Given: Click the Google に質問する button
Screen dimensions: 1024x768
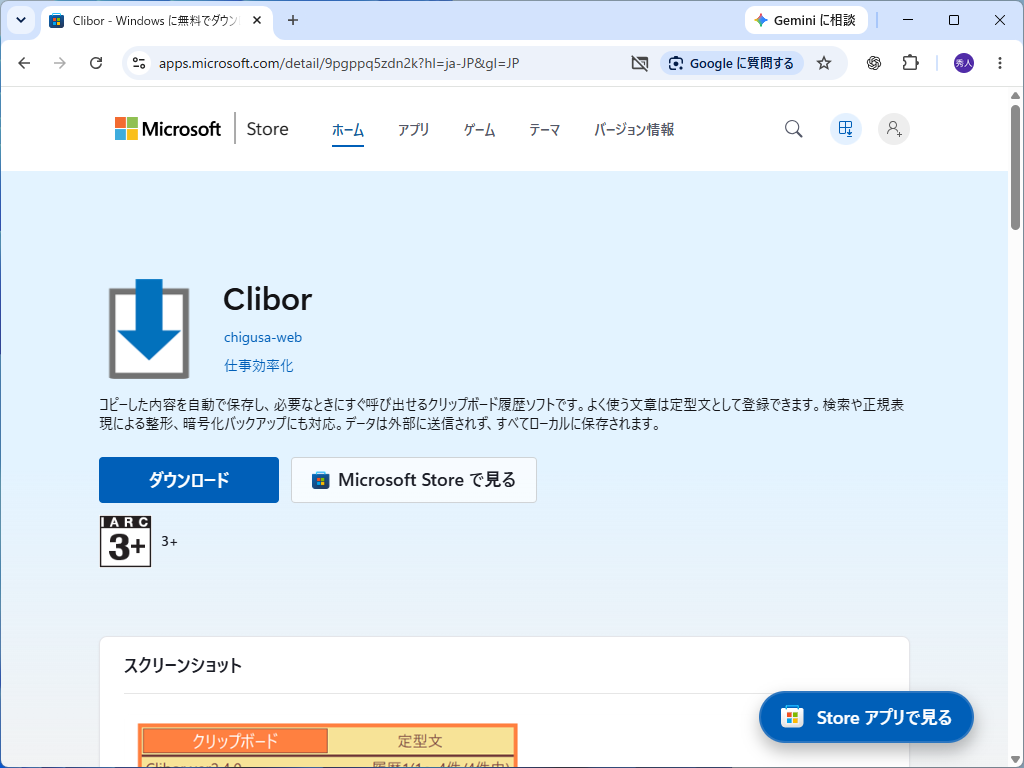Looking at the screenshot, I should pos(732,63).
